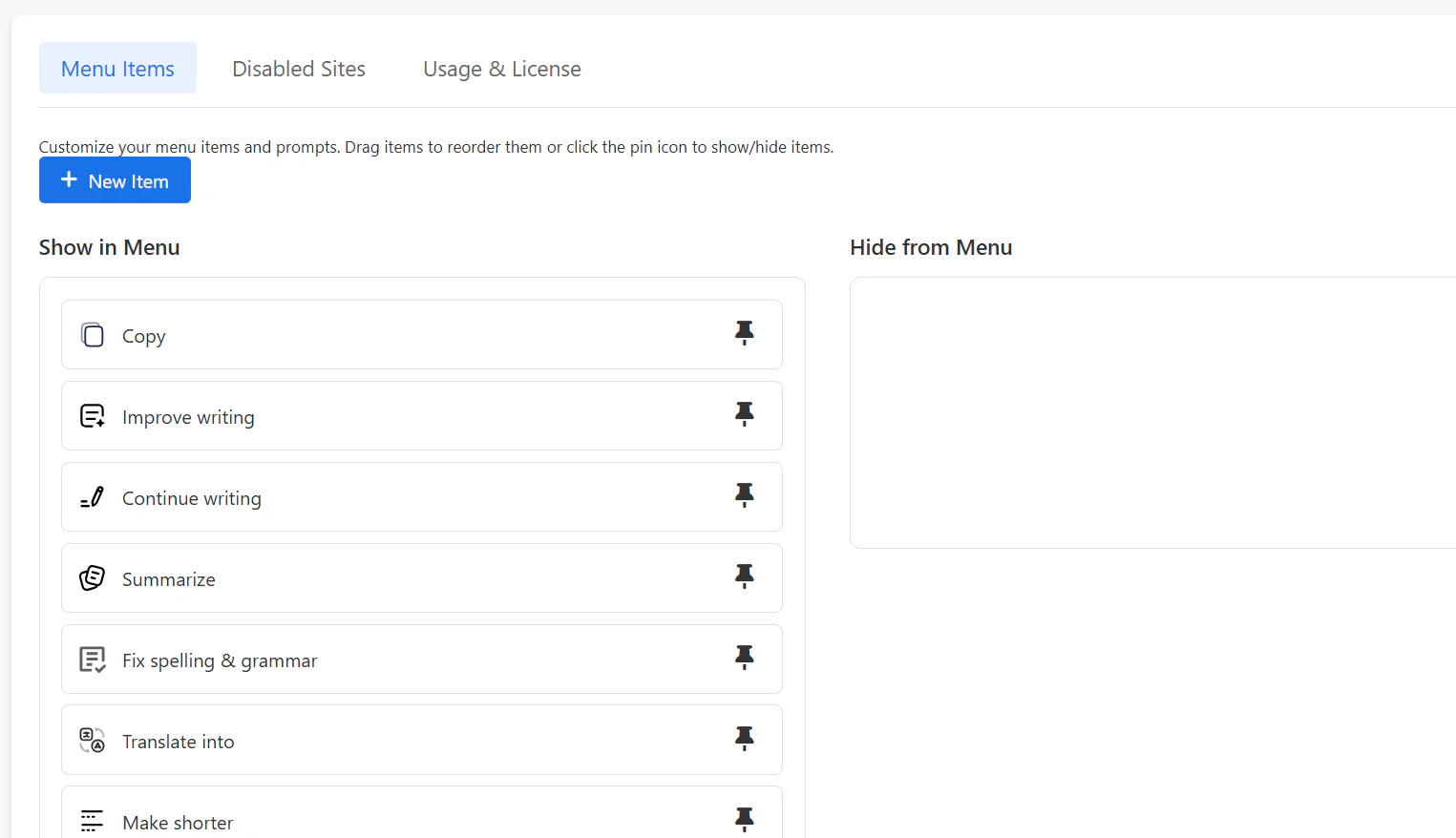Image resolution: width=1456 pixels, height=838 pixels.
Task: Click the New Item button
Action: click(x=115, y=179)
